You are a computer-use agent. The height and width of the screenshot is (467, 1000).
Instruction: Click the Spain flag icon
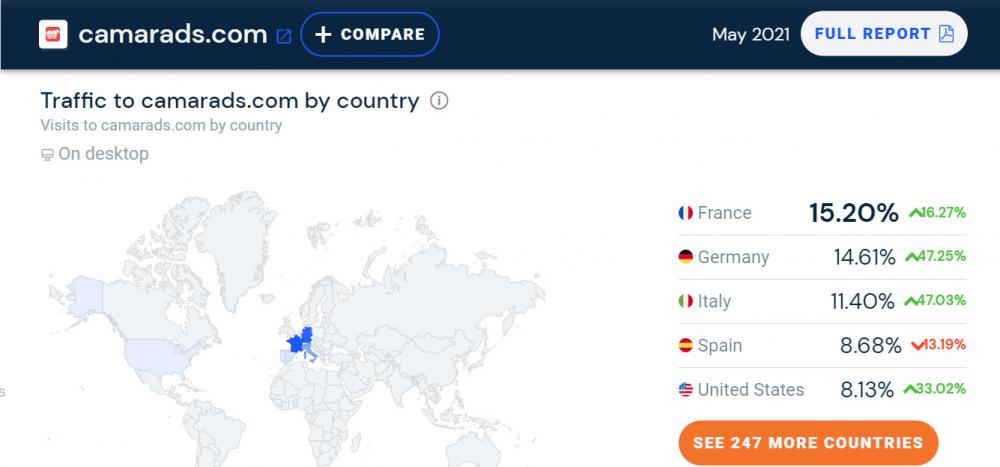[x=685, y=346]
